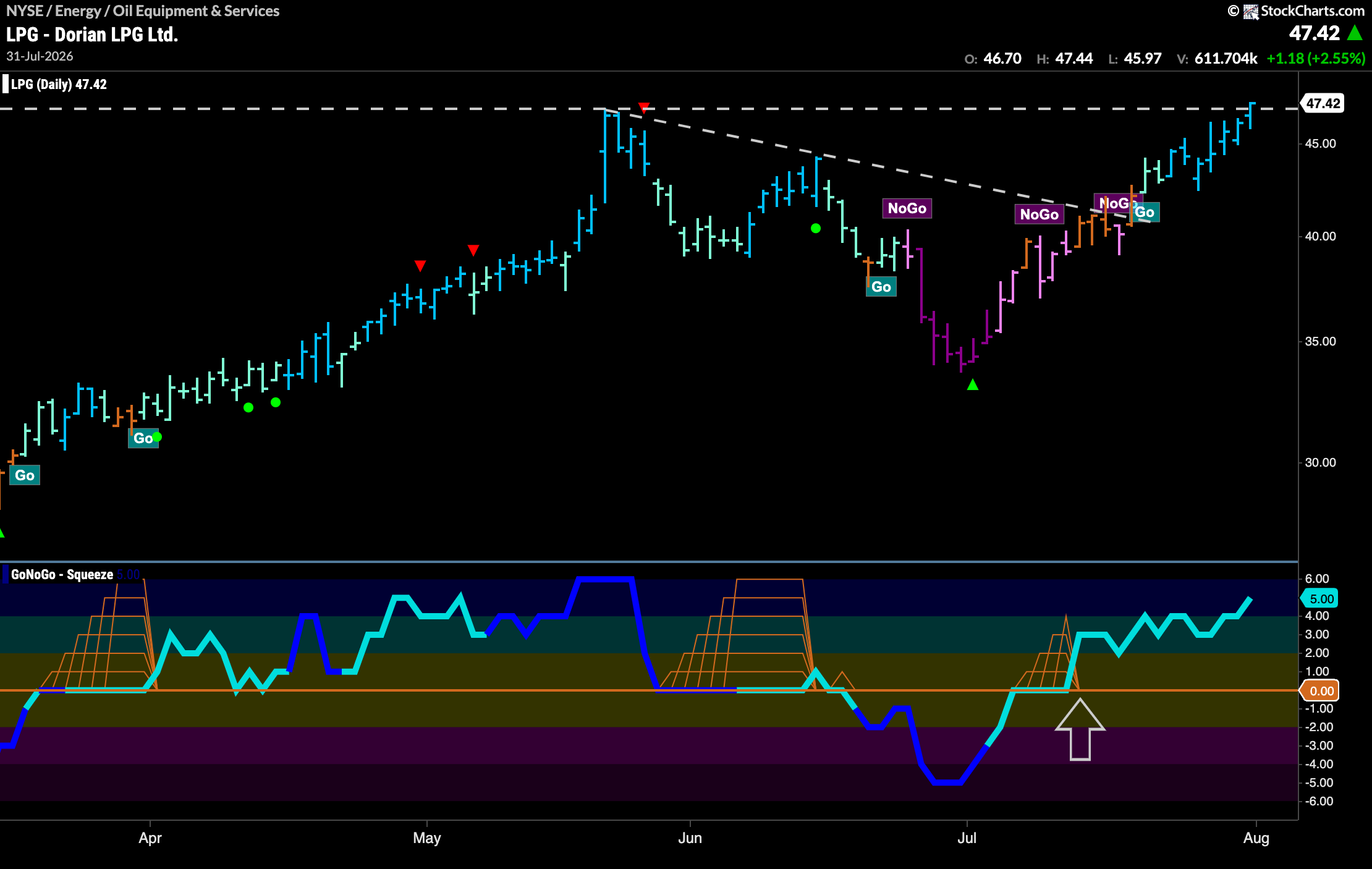Click the green dot marker in mid-June

coord(816,229)
